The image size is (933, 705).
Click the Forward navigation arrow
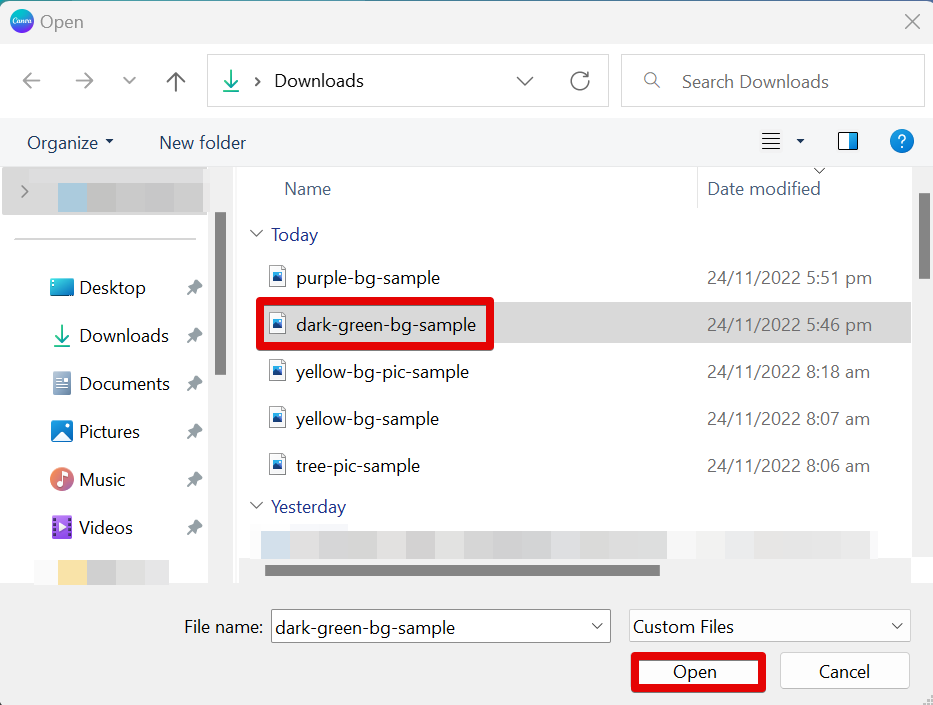[84, 81]
